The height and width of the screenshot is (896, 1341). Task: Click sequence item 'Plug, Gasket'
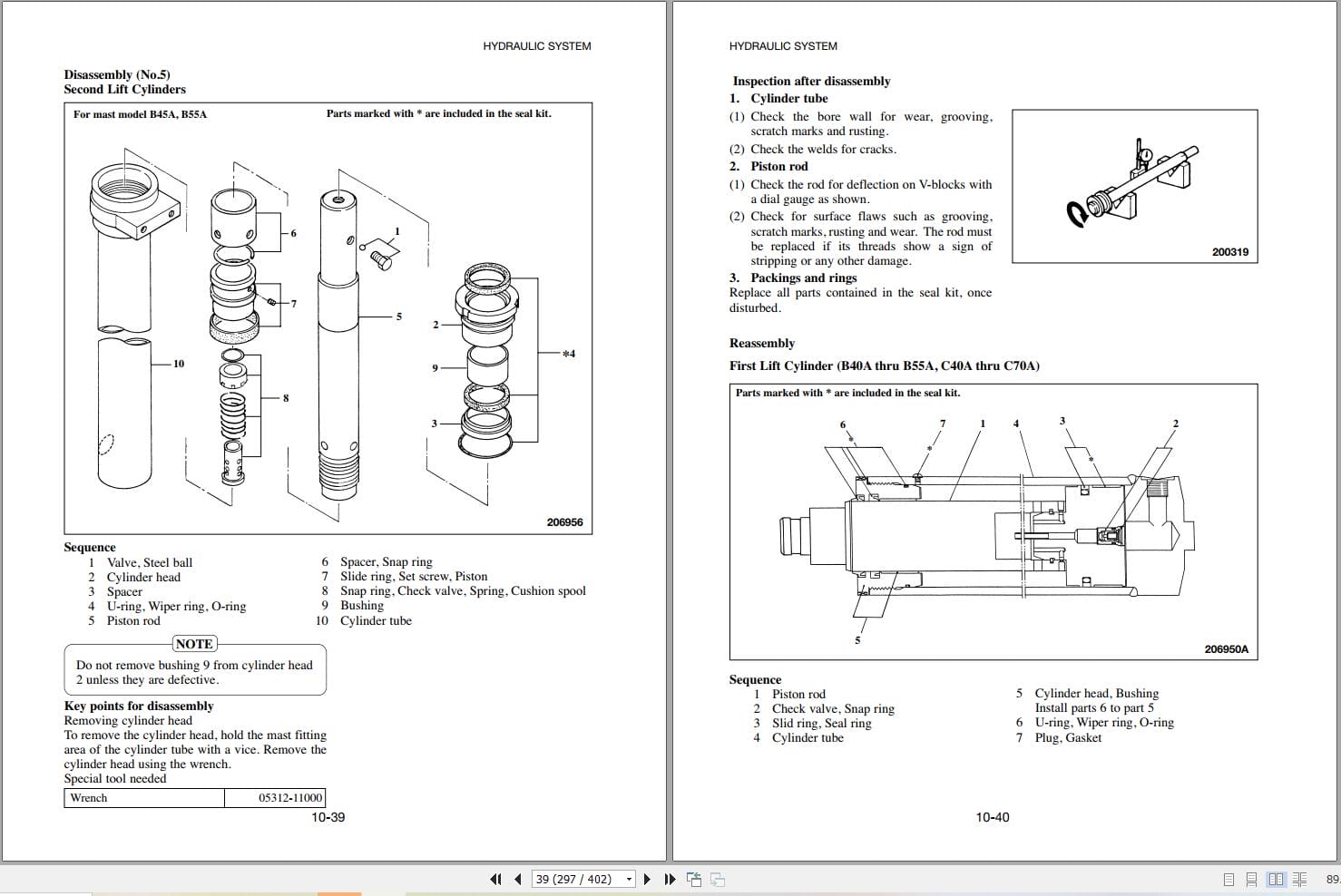(1068, 737)
